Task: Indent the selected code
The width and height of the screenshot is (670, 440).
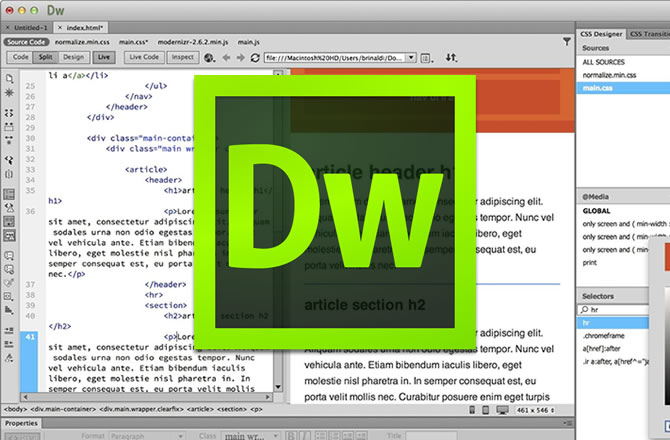Action: coord(9,330)
